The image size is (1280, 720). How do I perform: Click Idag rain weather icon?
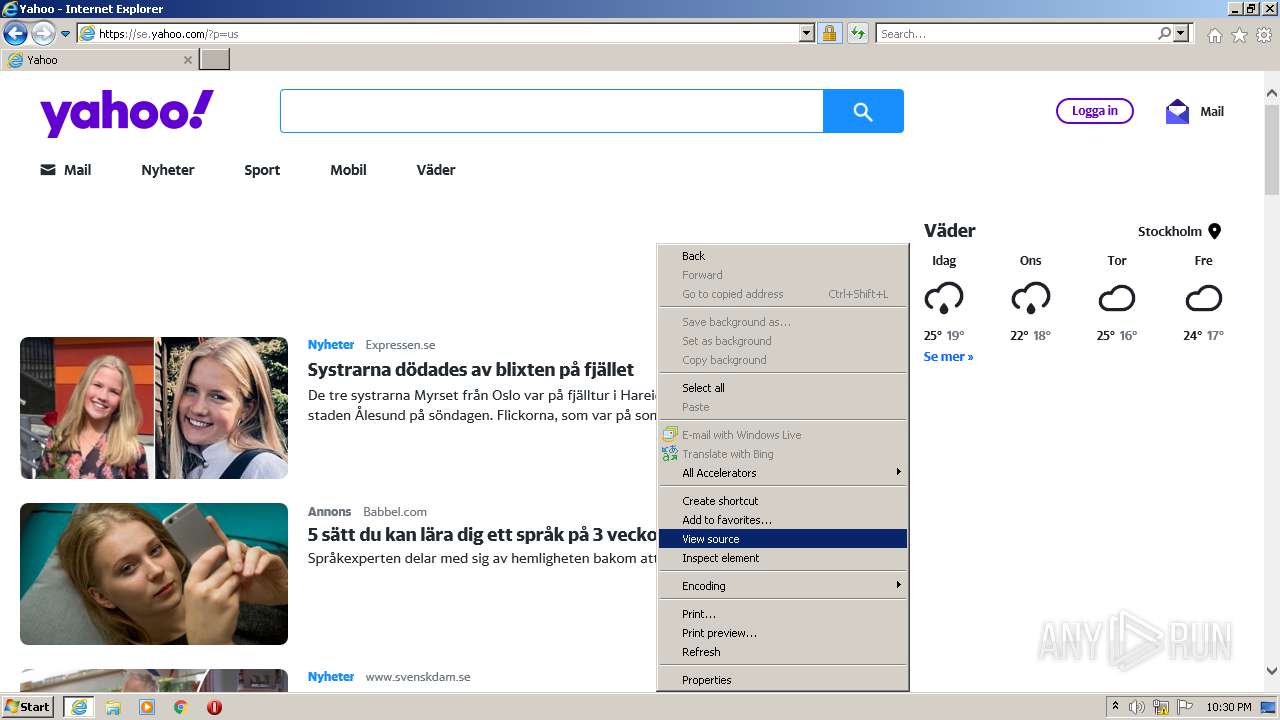(x=944, y=298)
